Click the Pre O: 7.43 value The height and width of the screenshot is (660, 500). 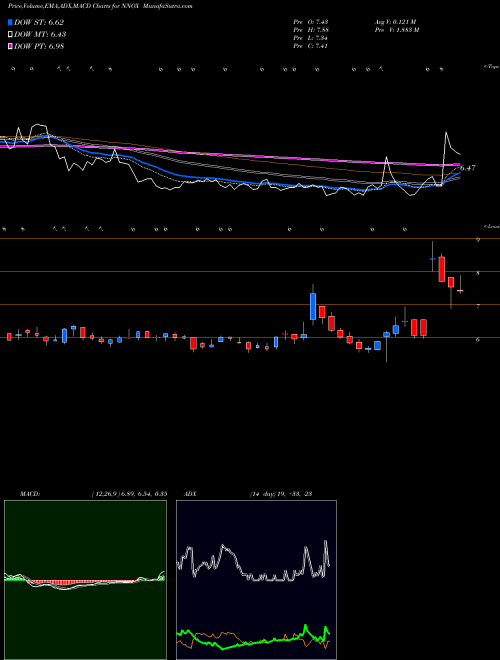[x=311, y=21]
